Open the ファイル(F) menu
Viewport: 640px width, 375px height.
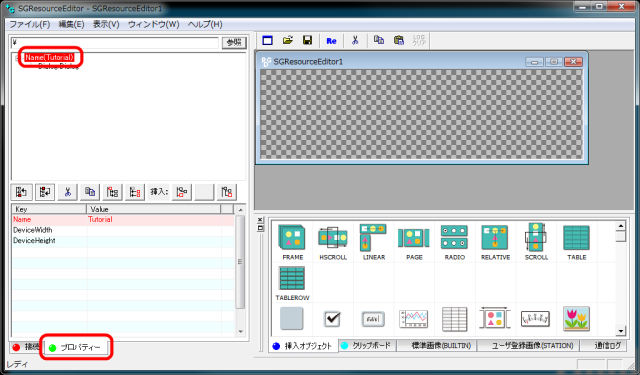pyautogui.click(x=30, y=24)
